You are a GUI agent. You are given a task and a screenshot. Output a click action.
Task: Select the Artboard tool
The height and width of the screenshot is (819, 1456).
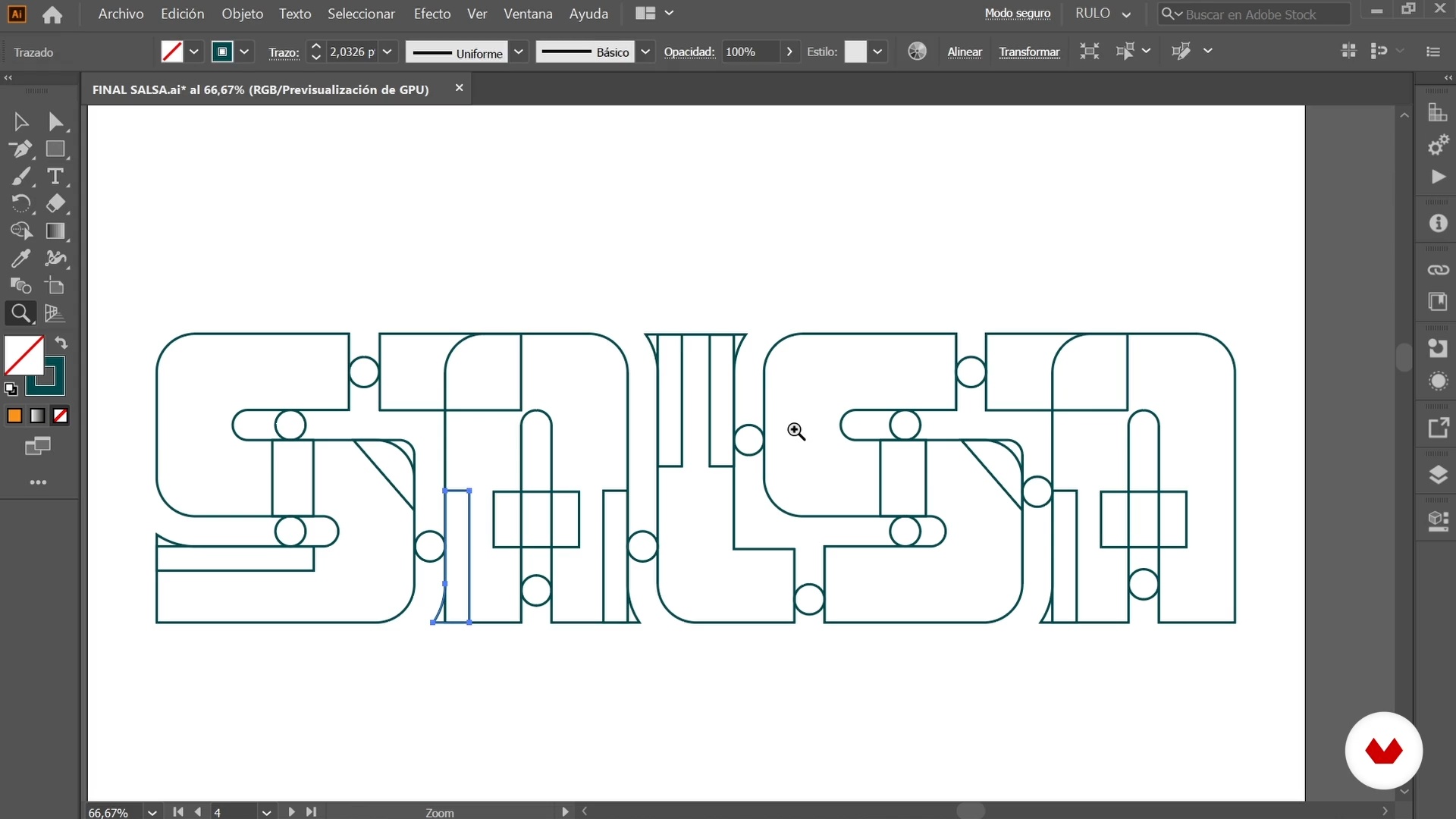coord(55,286)
